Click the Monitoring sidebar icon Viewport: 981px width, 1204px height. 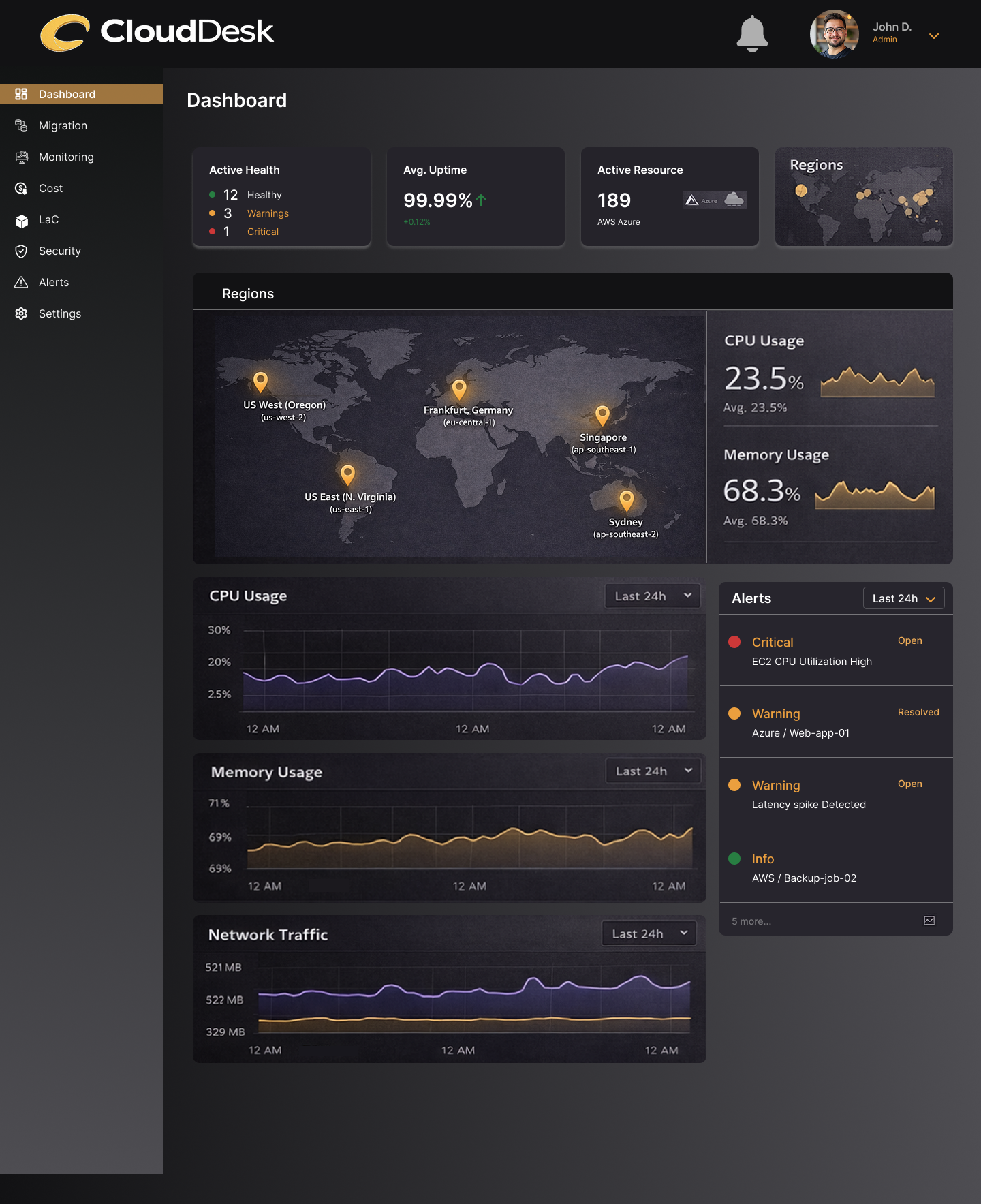point(21,157)
